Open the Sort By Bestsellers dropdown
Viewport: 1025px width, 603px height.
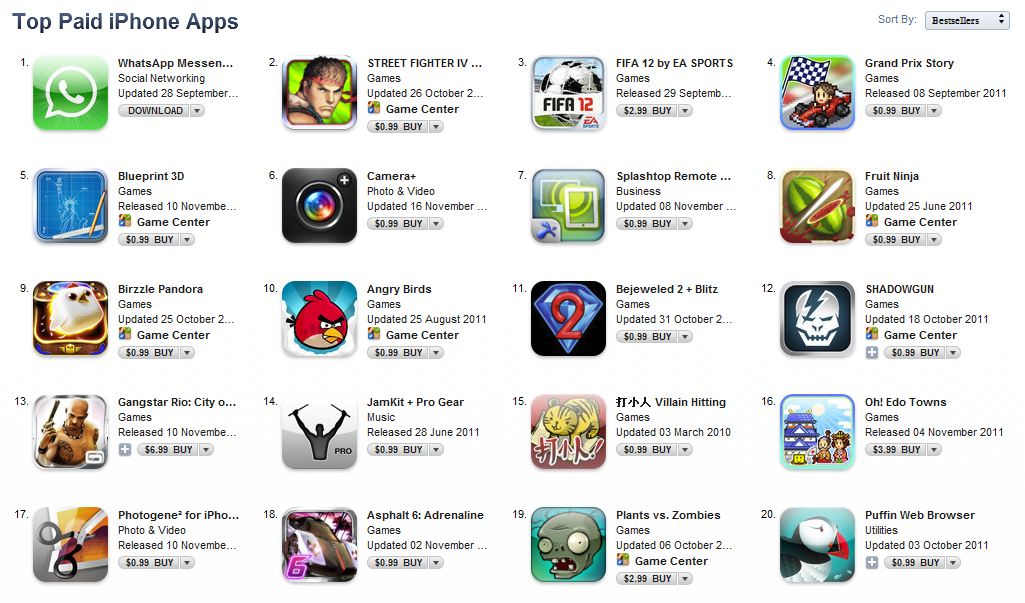click(967, 20)
